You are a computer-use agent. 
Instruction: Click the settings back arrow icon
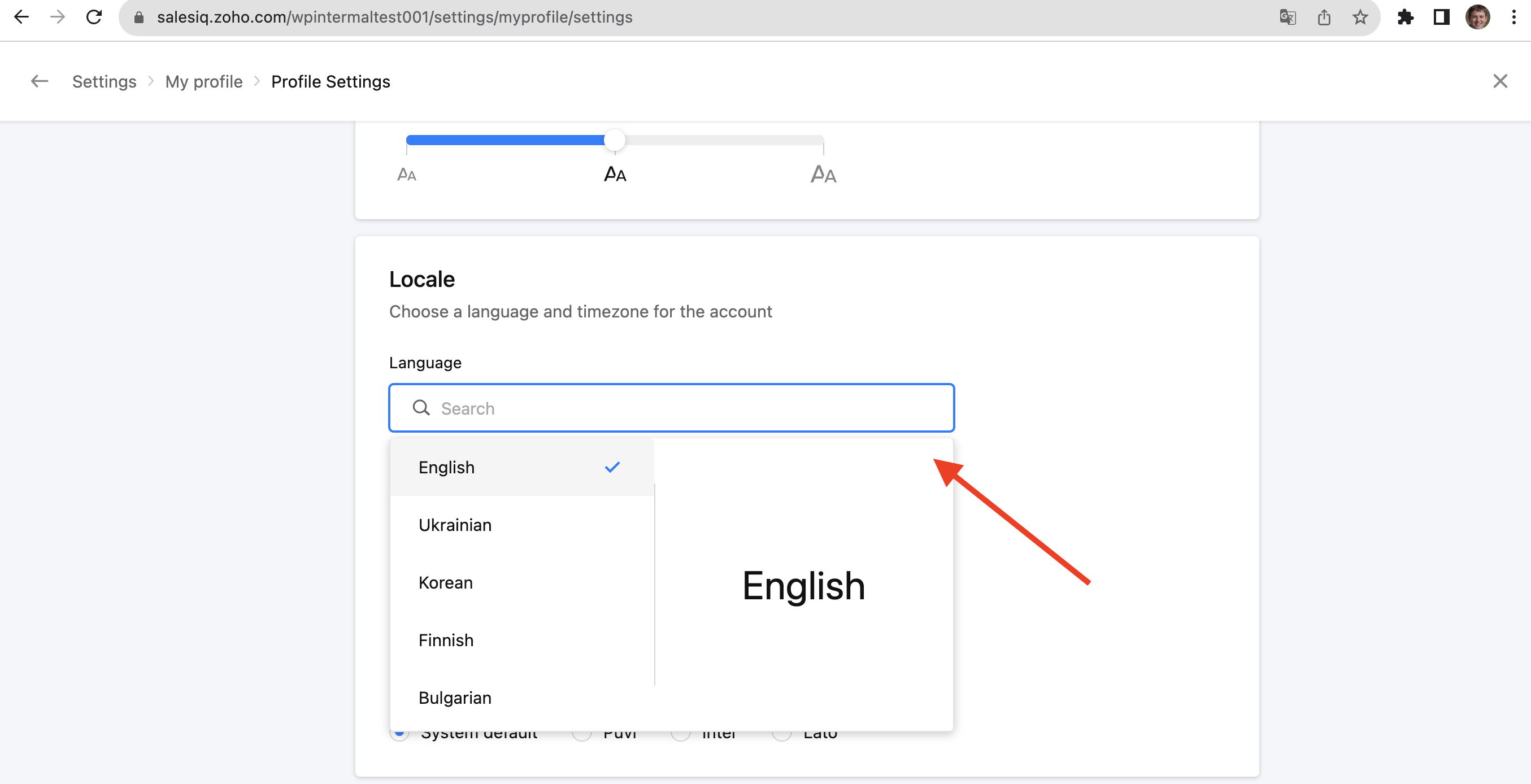tap(39, 81)
